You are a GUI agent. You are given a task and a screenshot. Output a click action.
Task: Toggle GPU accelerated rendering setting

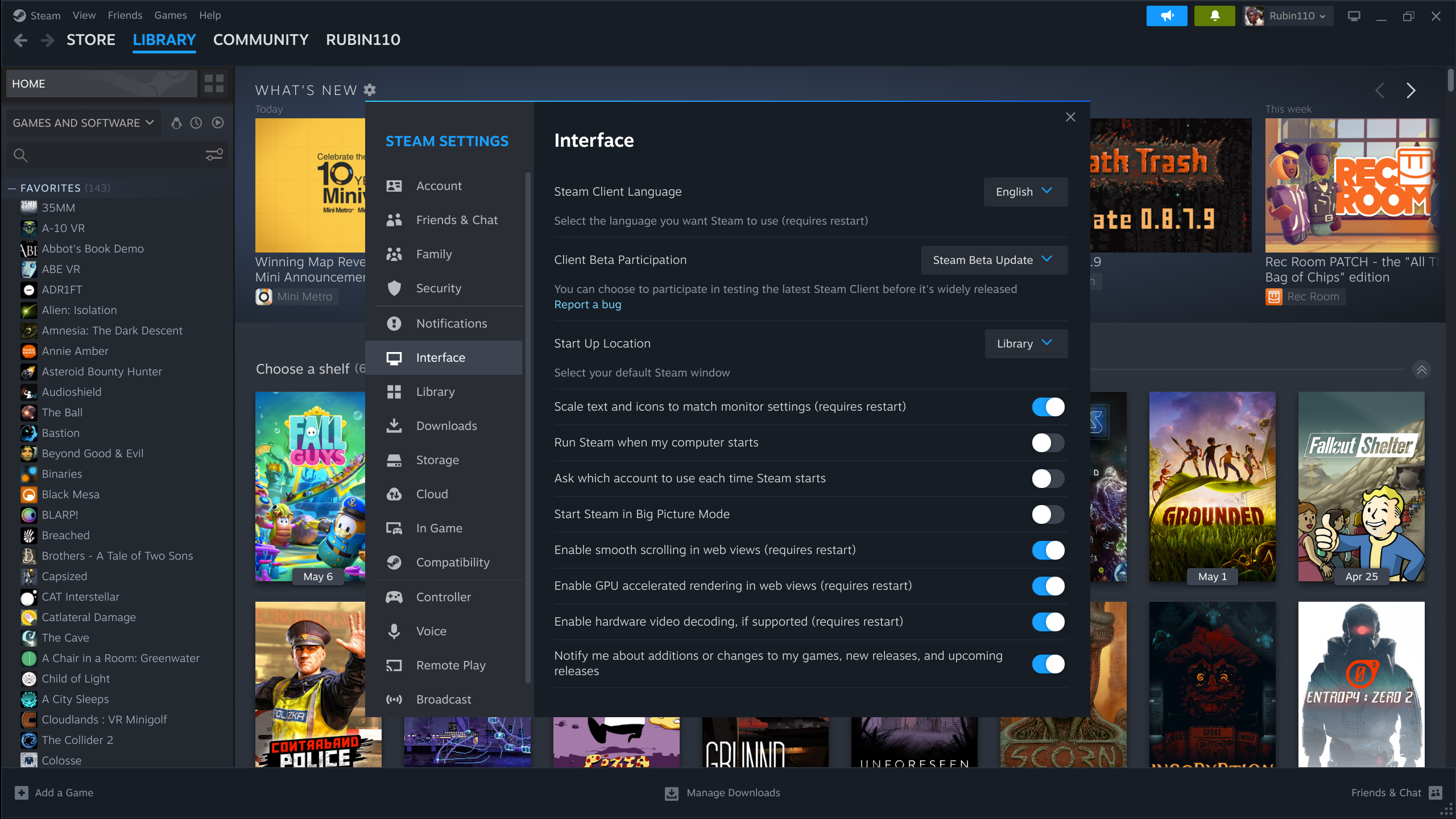(1048, 586)
